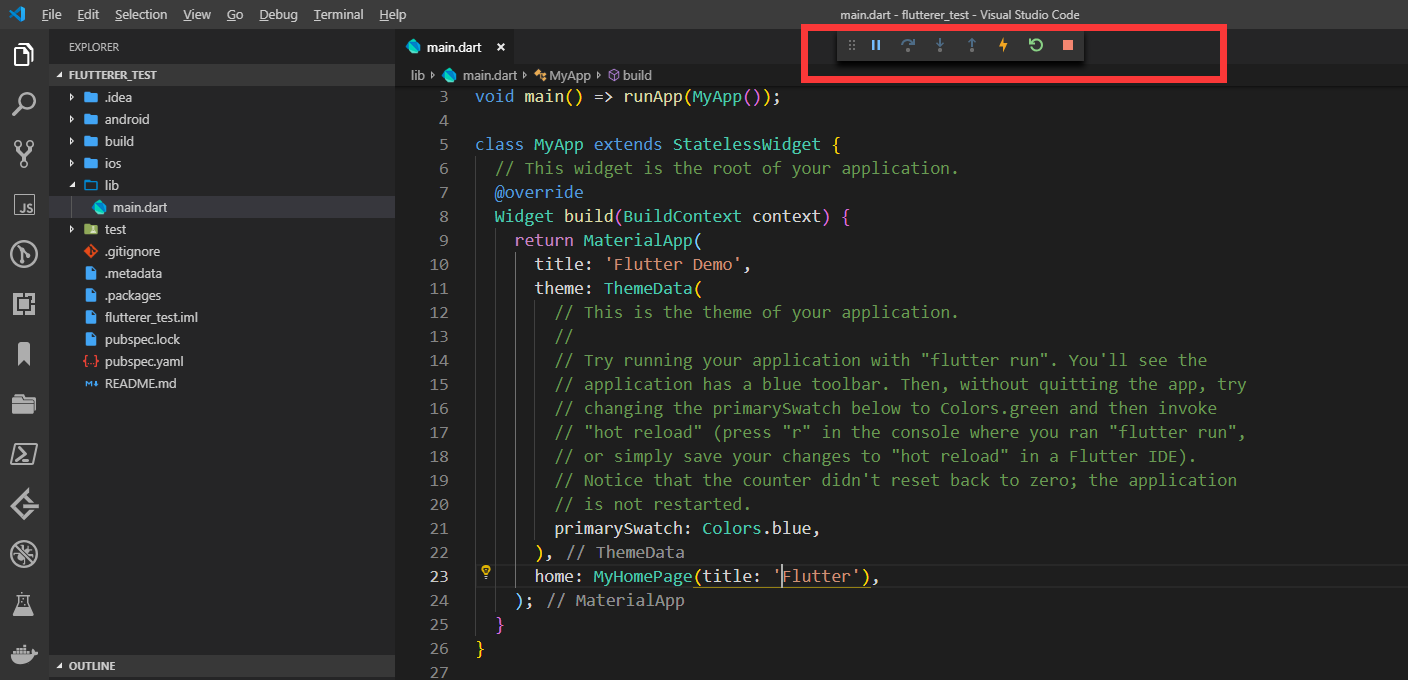Open pubspec.yaml in the explorer
This screenshot has height=680, width=1408.
[143, 361]
